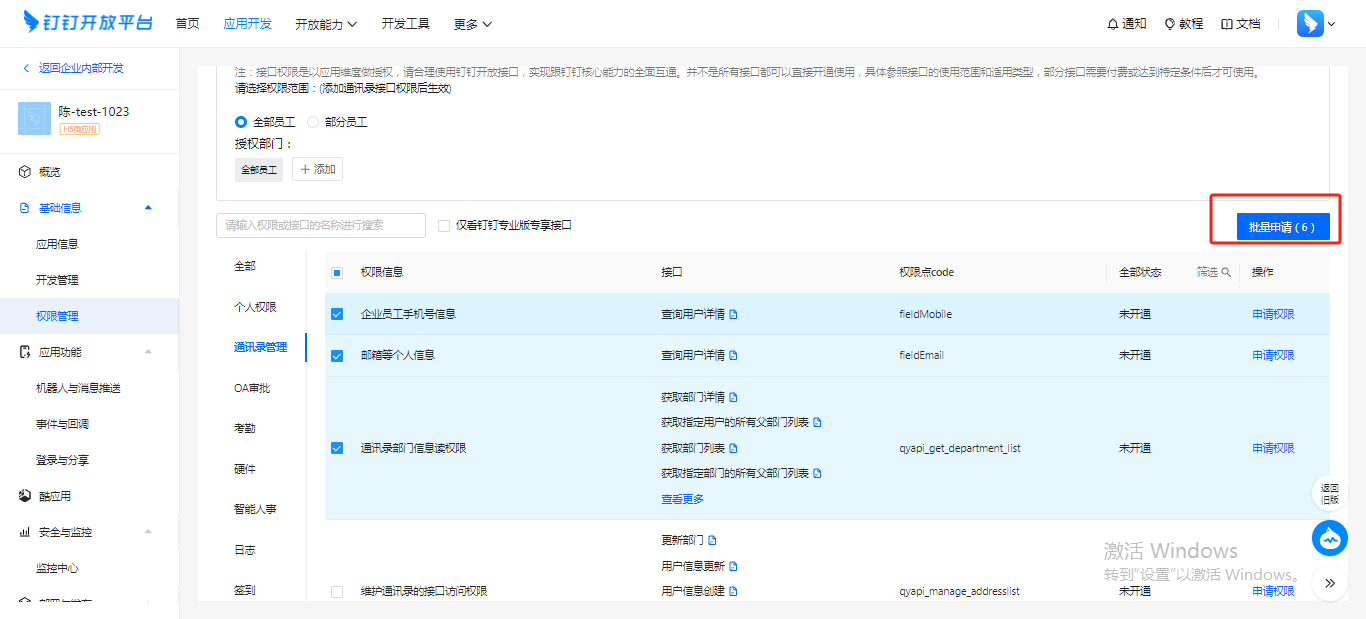The height and width of the screenshot is (619, 1366).
Task: Click the 批量申请 (6) button
Action: coord(1281,227)
